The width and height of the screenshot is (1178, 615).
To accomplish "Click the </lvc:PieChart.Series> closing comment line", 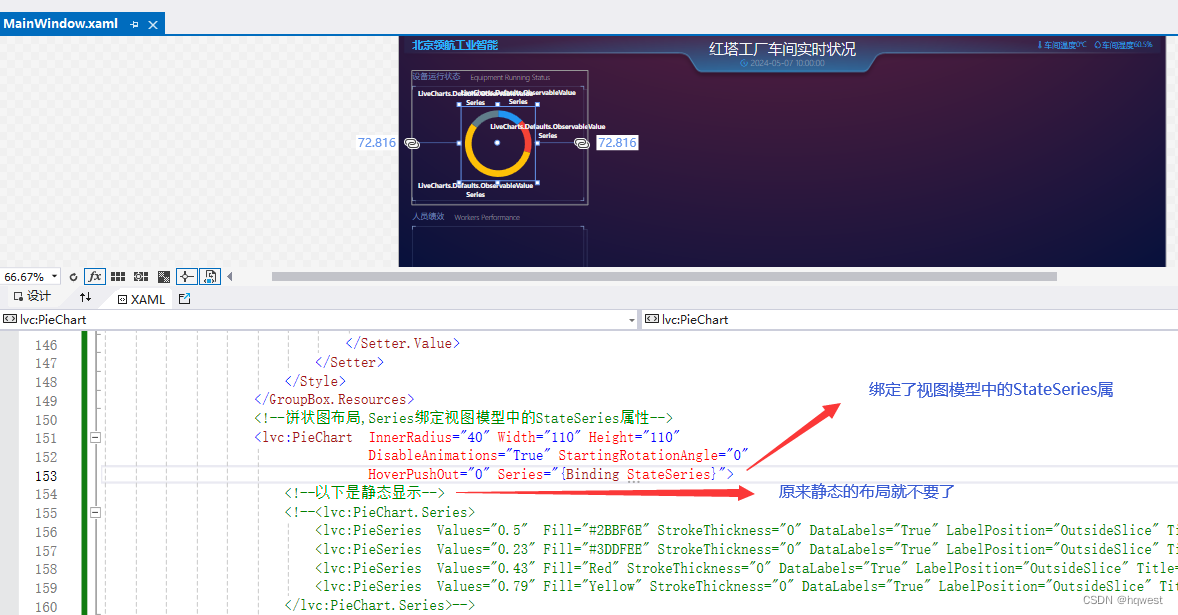I will click(379, 605).
